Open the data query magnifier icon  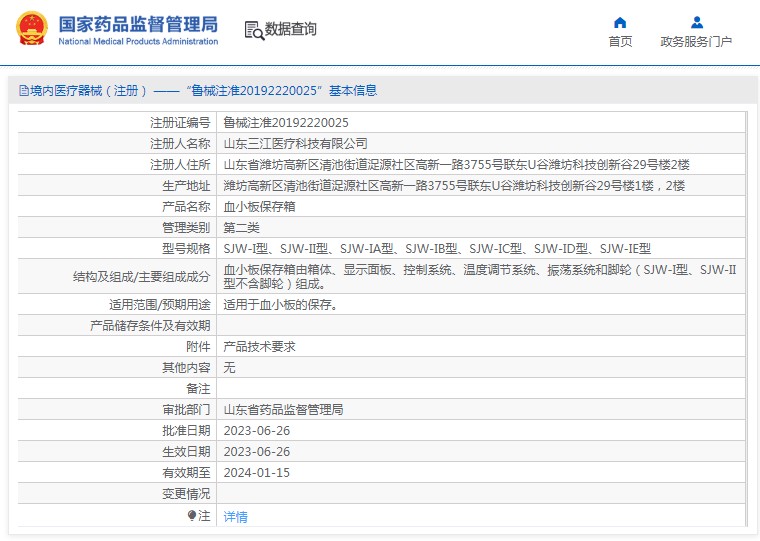click(x=254, y=31)
